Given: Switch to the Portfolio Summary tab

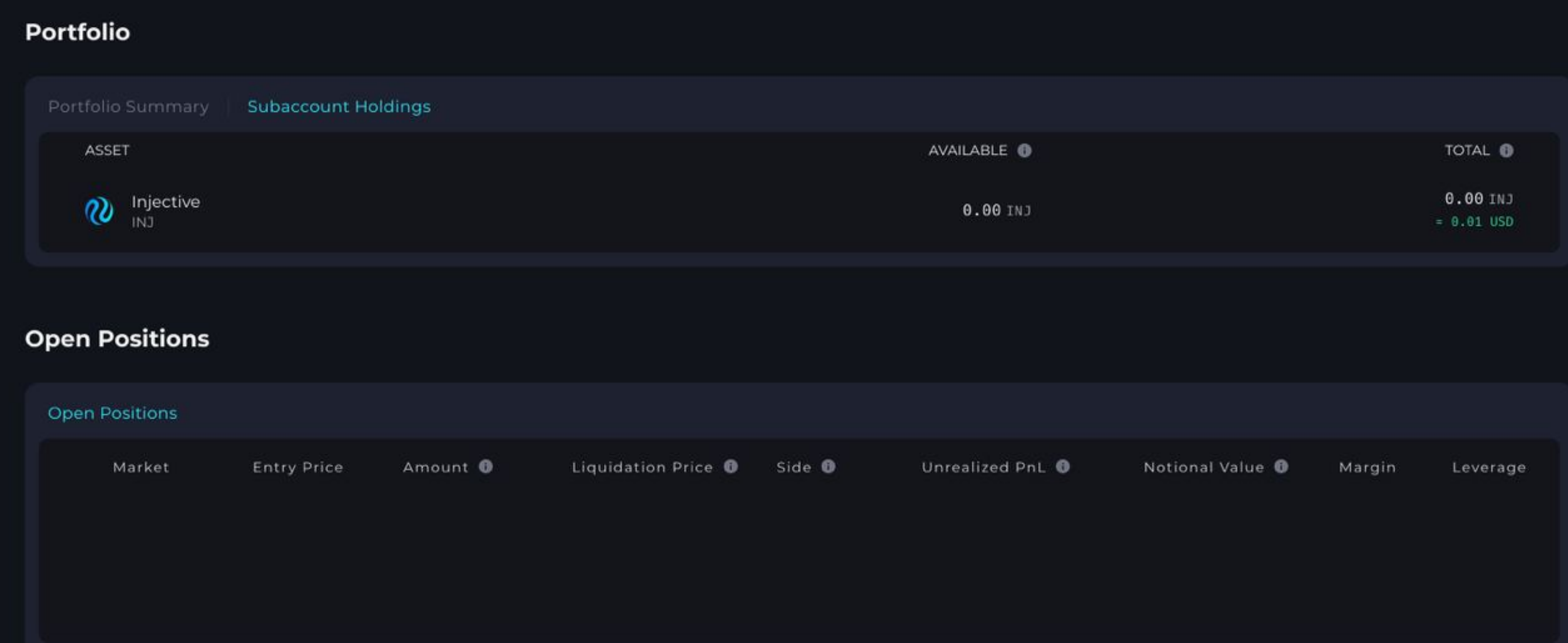Looking at the screenshot, I should coord(128,106).
